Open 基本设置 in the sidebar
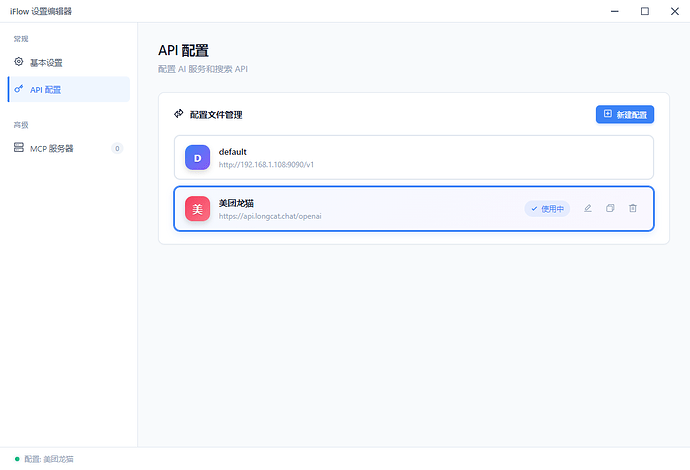The height and width of the screenshot is (470, 690). (45, 62)
